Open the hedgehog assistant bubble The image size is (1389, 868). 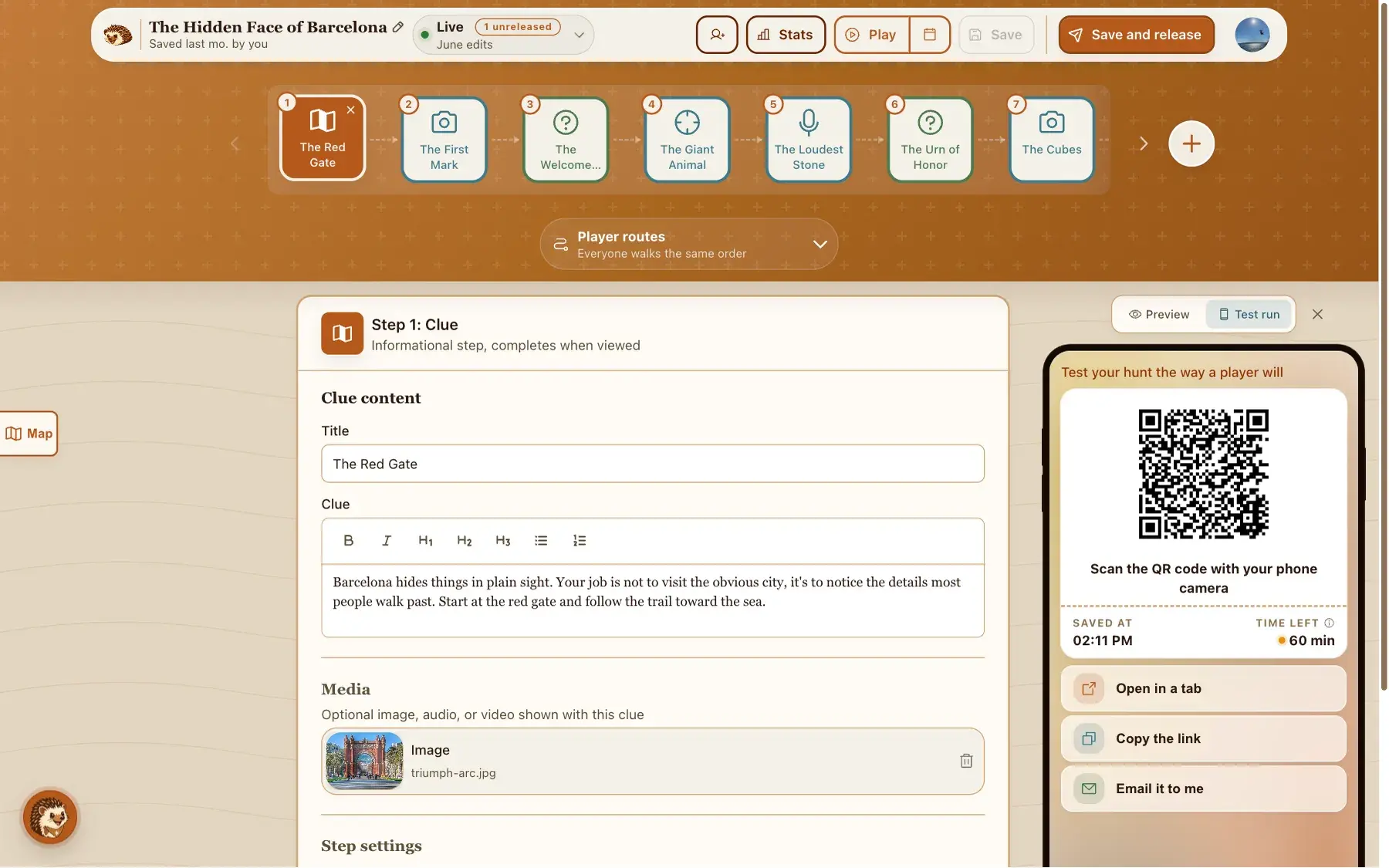coord(50,817)
